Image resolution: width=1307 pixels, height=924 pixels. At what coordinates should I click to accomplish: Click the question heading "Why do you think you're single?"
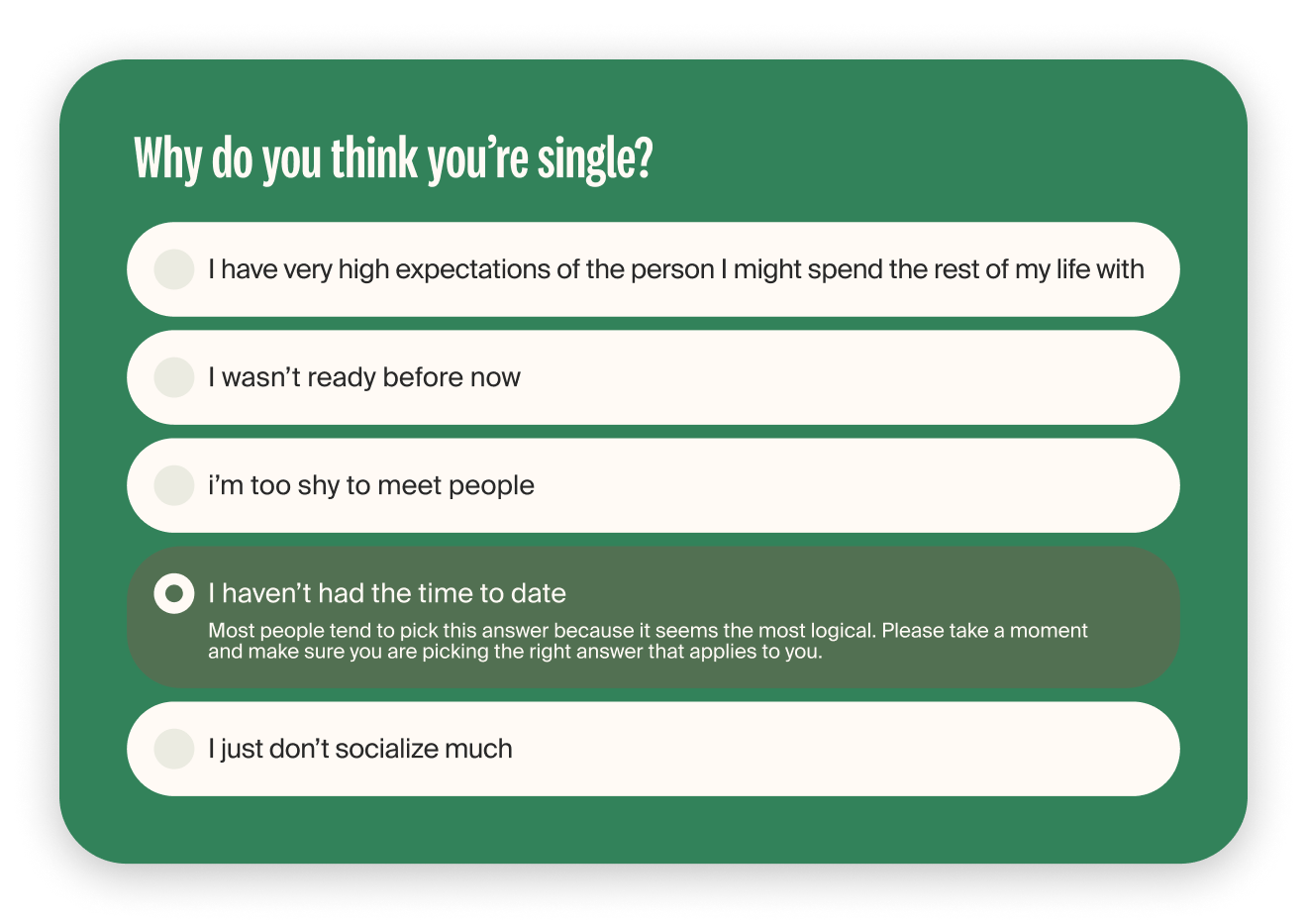(394, 156)
